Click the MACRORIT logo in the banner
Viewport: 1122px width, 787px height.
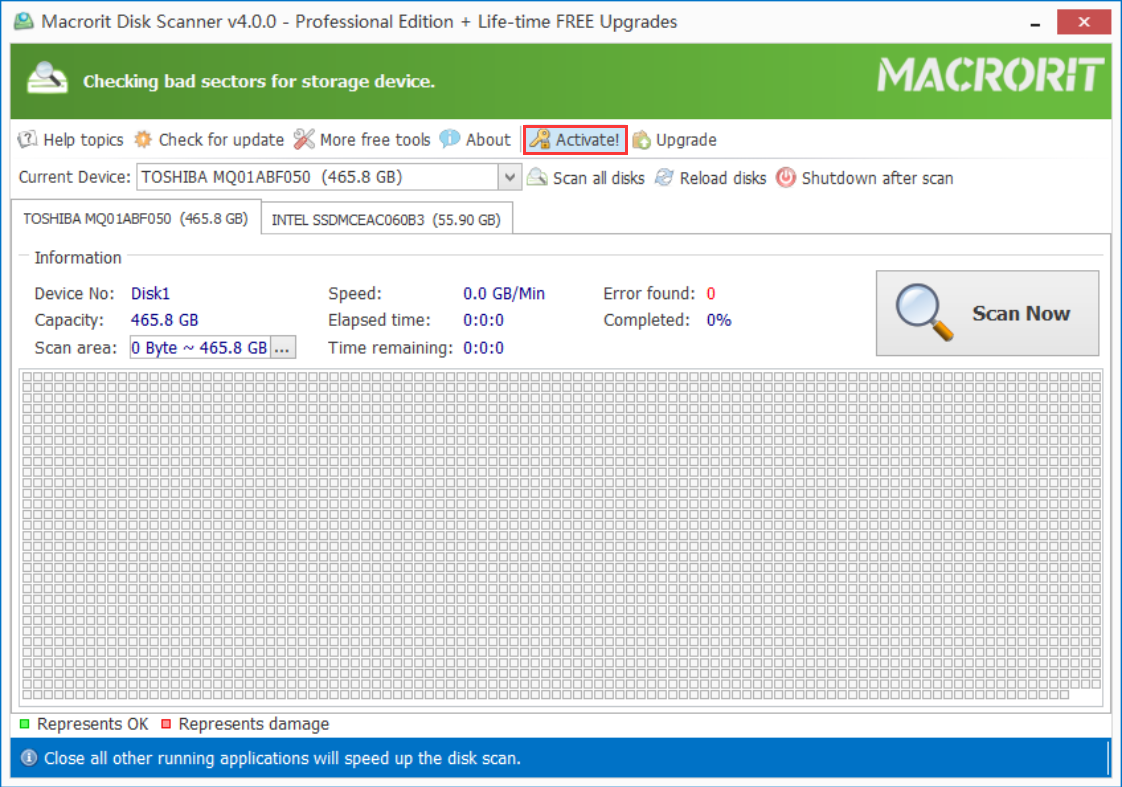point(991,75)
